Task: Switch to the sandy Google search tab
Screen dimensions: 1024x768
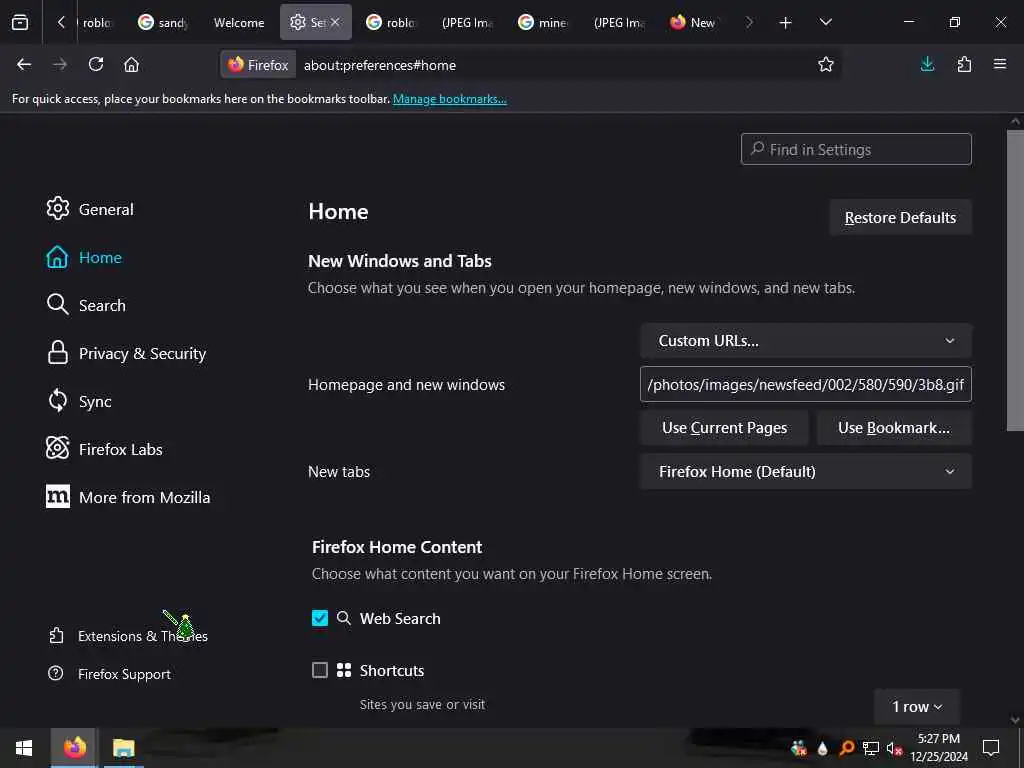Action: pos(163,23)
